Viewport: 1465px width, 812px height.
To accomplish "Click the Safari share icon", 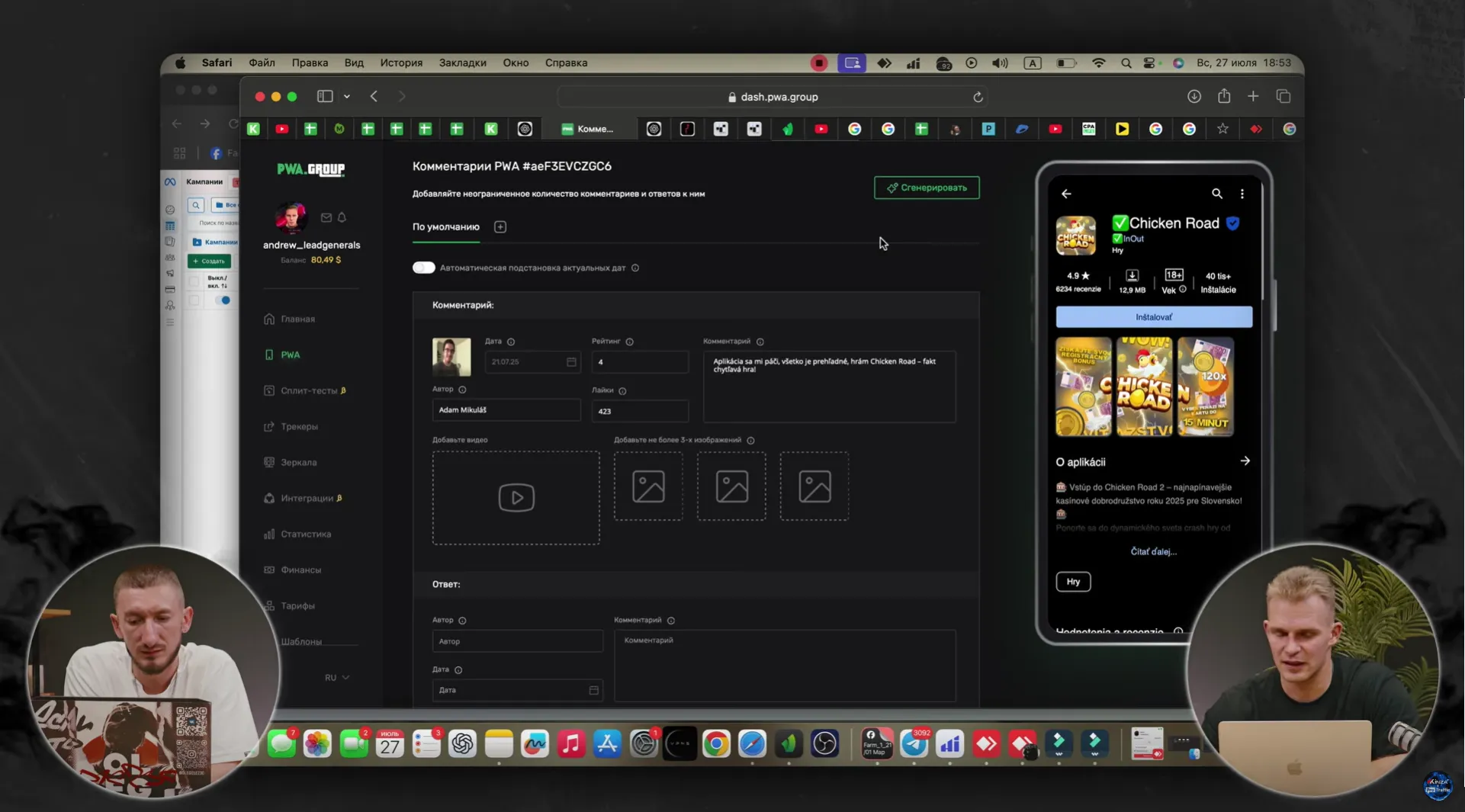I will pos(1224,95).
